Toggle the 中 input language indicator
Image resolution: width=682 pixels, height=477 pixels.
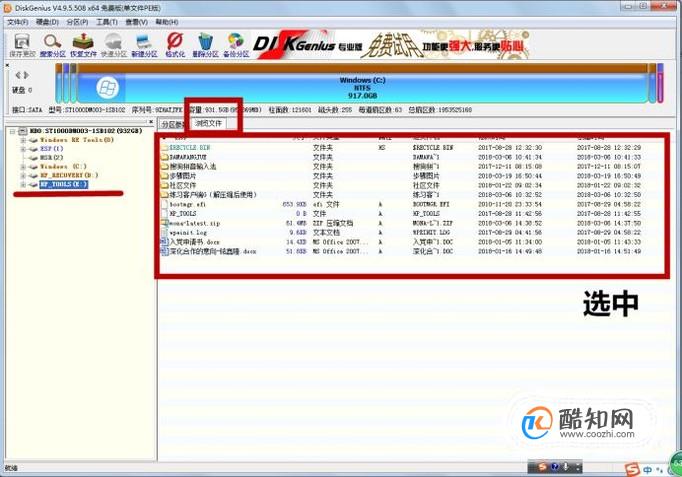pyautogui.click(x=648, y=470)
